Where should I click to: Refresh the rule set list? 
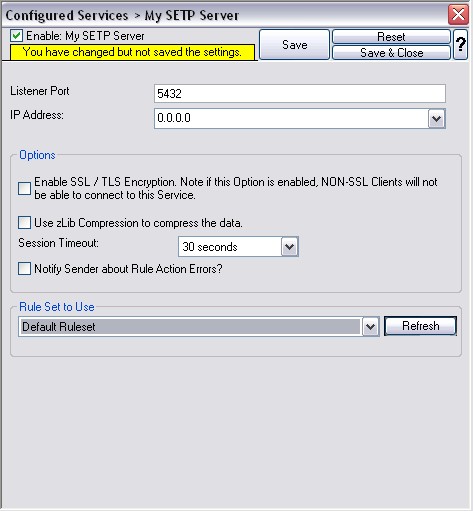[x=420, y=326]
